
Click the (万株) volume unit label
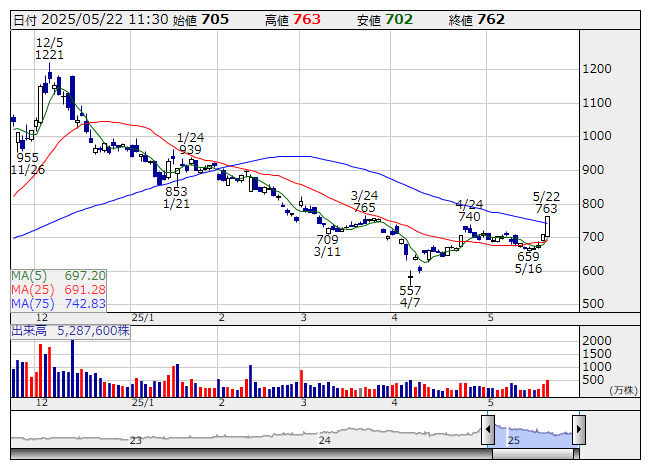pyautogui.click(x=623, y=390)
